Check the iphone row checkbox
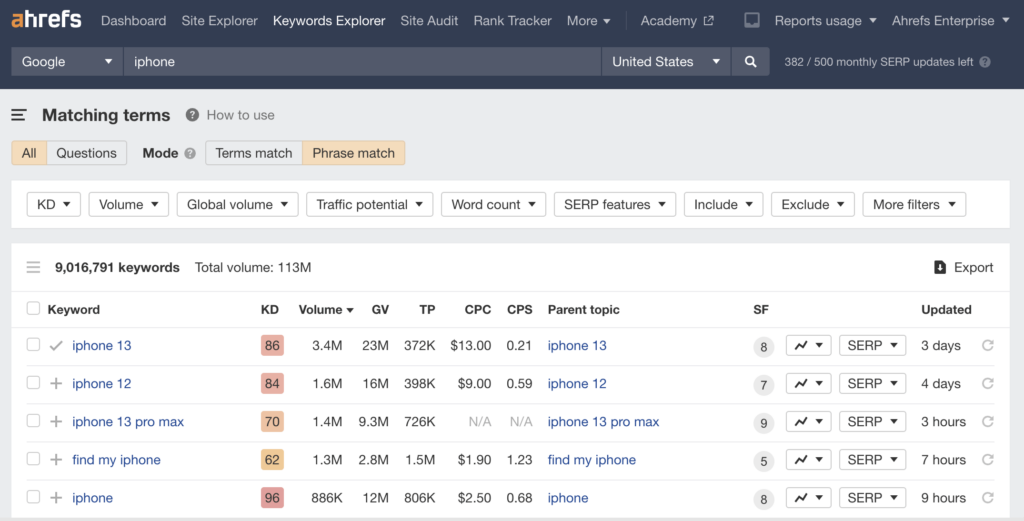Viewport: 1024px width, 521px height. [x=33, y=496]
